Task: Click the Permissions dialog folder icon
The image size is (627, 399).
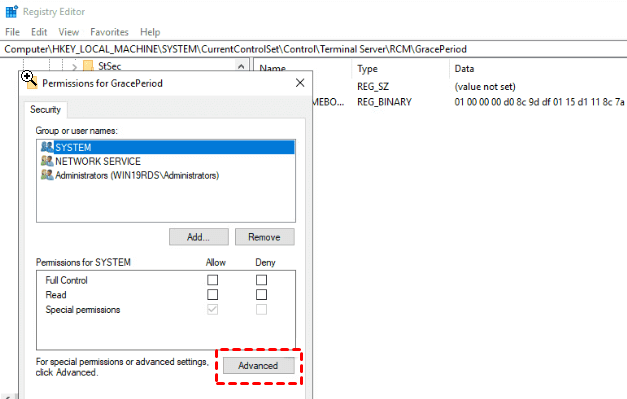Action: pyautogui.click(x=31, y=82)
